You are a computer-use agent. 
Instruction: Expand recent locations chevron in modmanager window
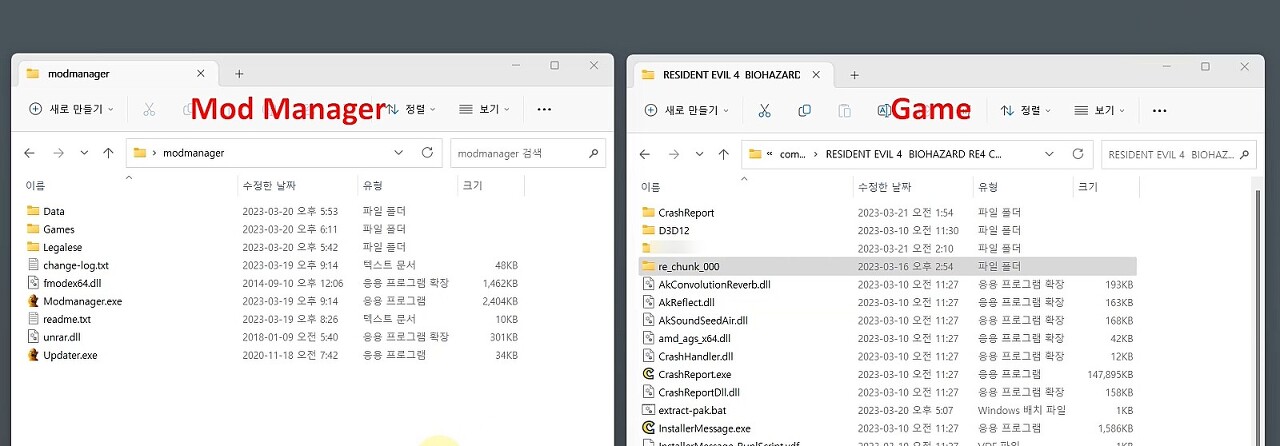[x=84, y=153]
